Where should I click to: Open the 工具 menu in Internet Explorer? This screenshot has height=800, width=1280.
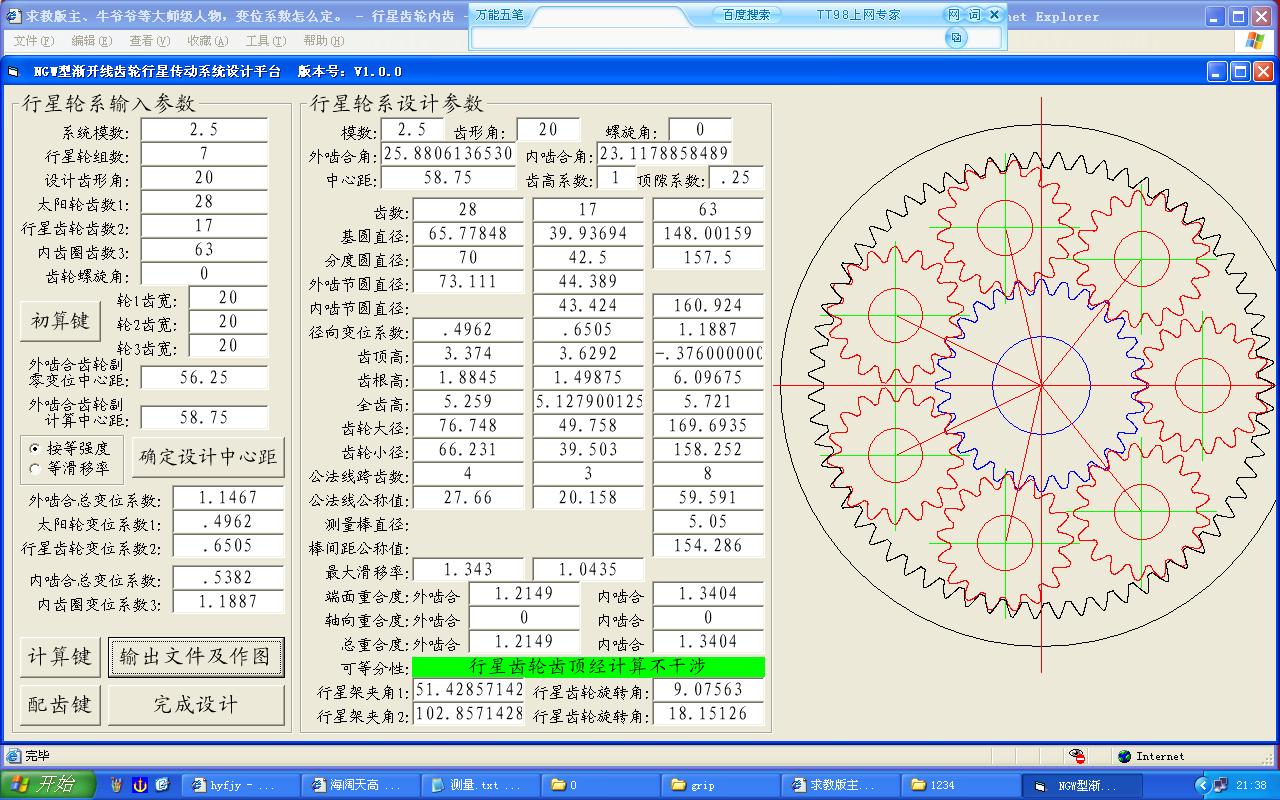[265, 41]
